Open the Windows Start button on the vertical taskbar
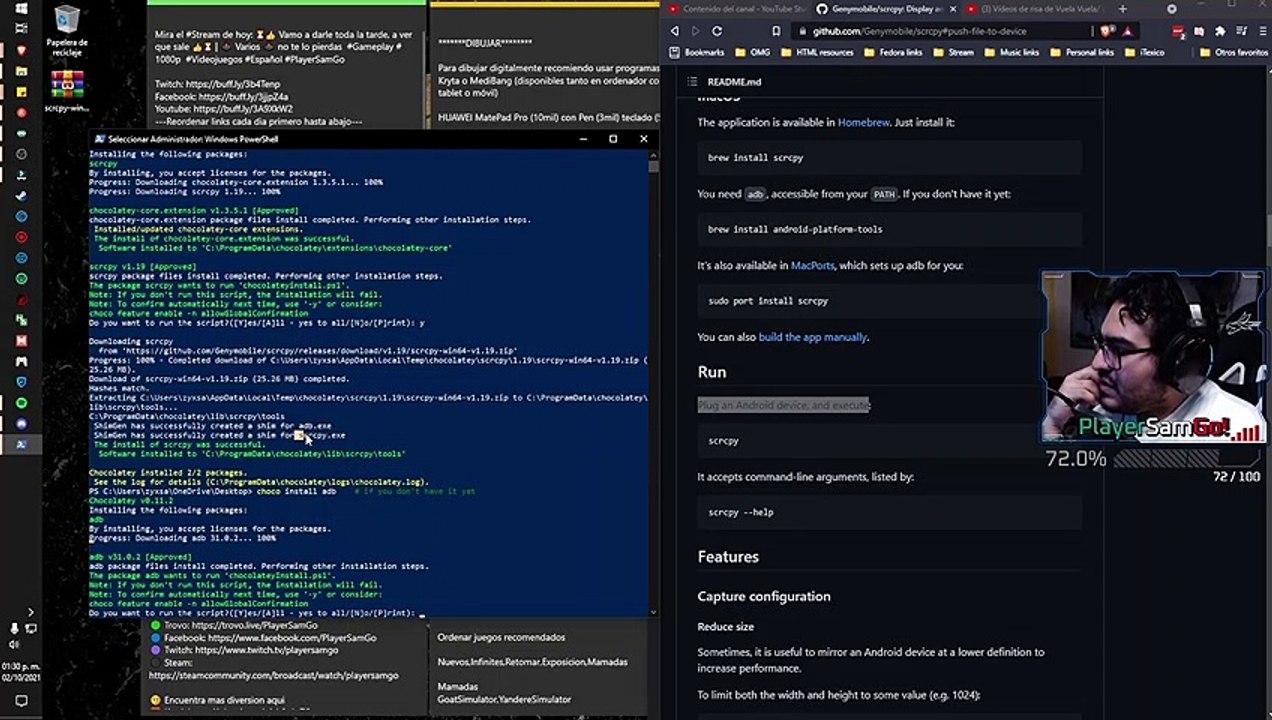This screenshot has width=1272, height=720. point(21,8)
